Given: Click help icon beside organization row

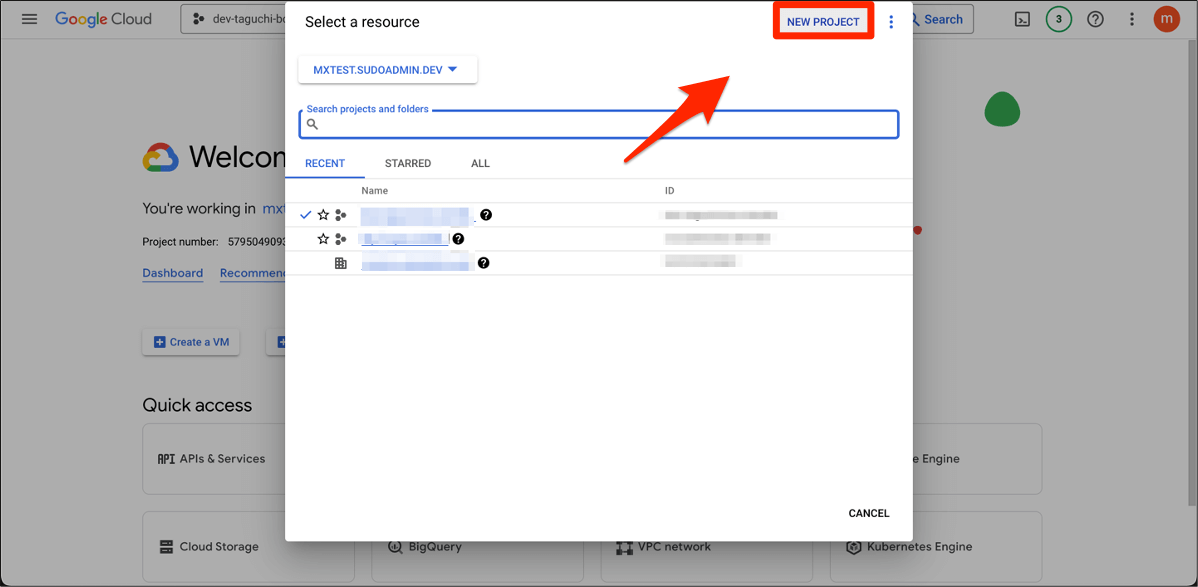Looking at the screenshot, I should pyautogui.click(x=483, y=263).
